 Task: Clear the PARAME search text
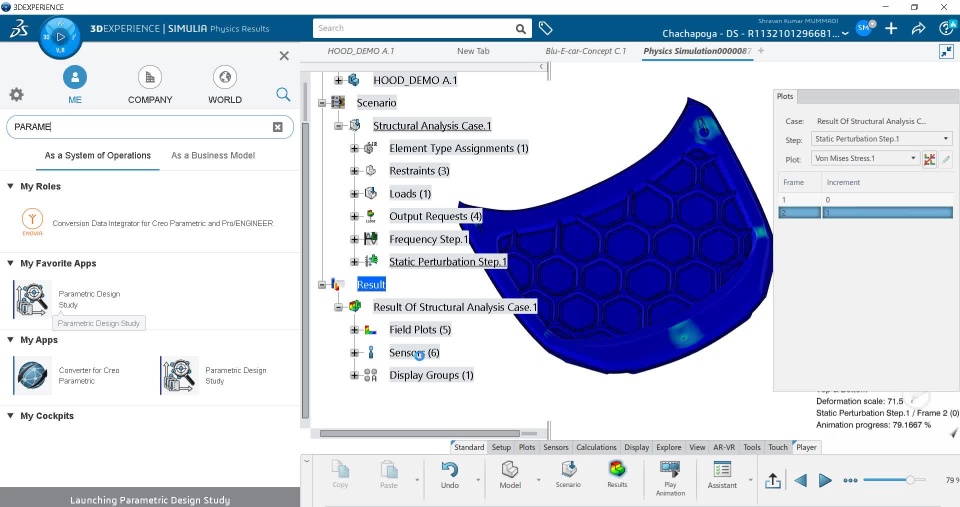point(277,127)
